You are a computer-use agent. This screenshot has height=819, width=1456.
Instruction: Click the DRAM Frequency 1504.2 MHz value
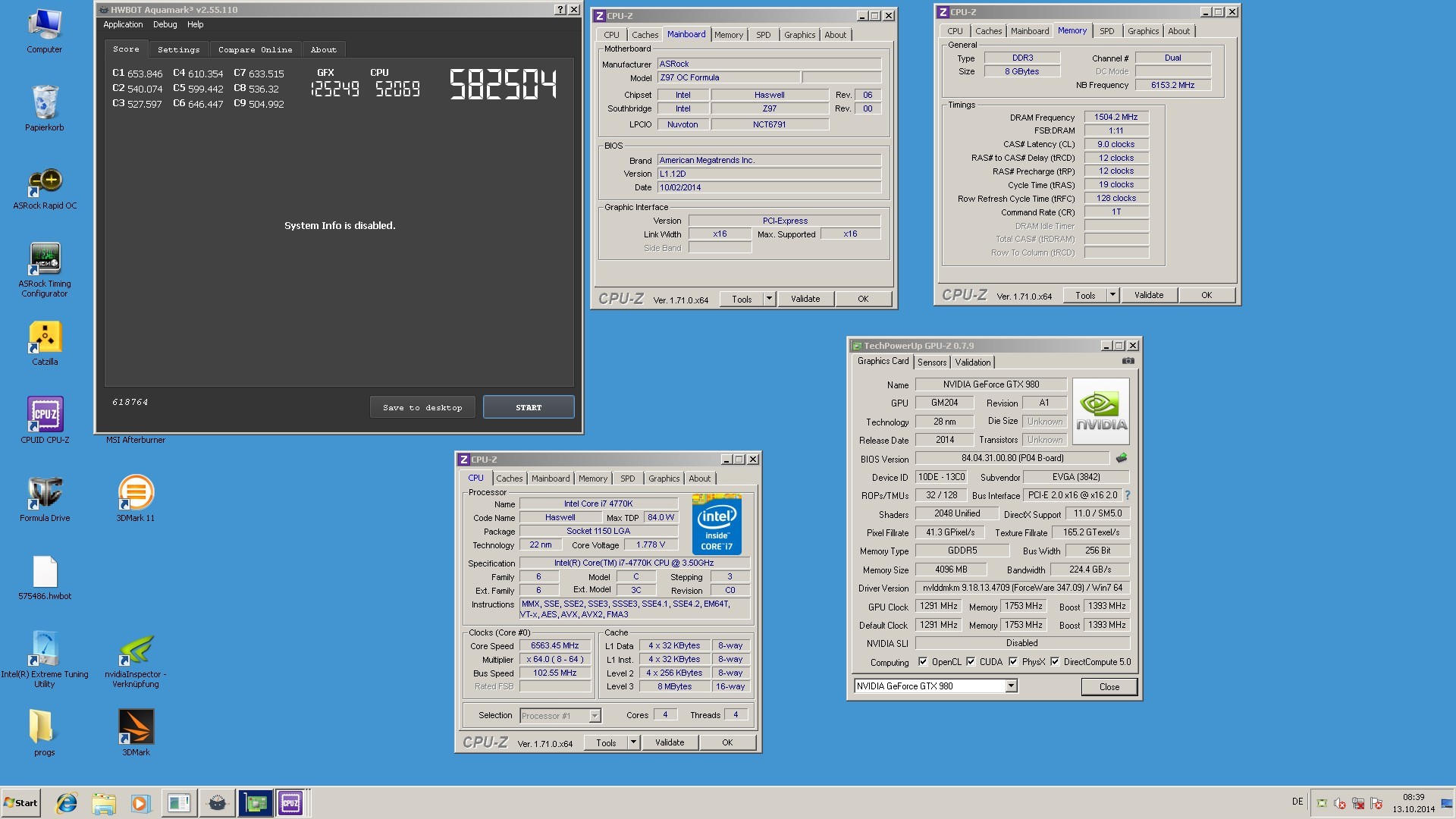[1116, 117]
